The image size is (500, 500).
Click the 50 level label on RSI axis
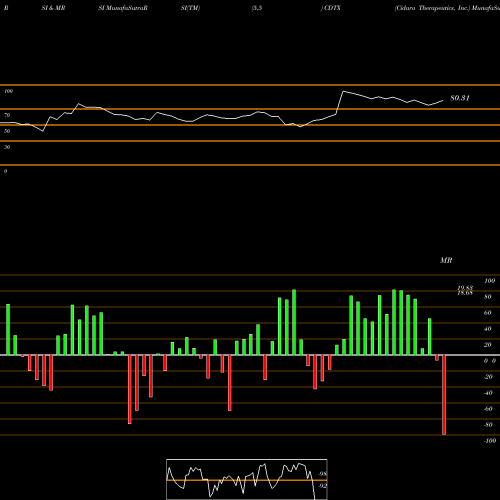tap(7, 131)
